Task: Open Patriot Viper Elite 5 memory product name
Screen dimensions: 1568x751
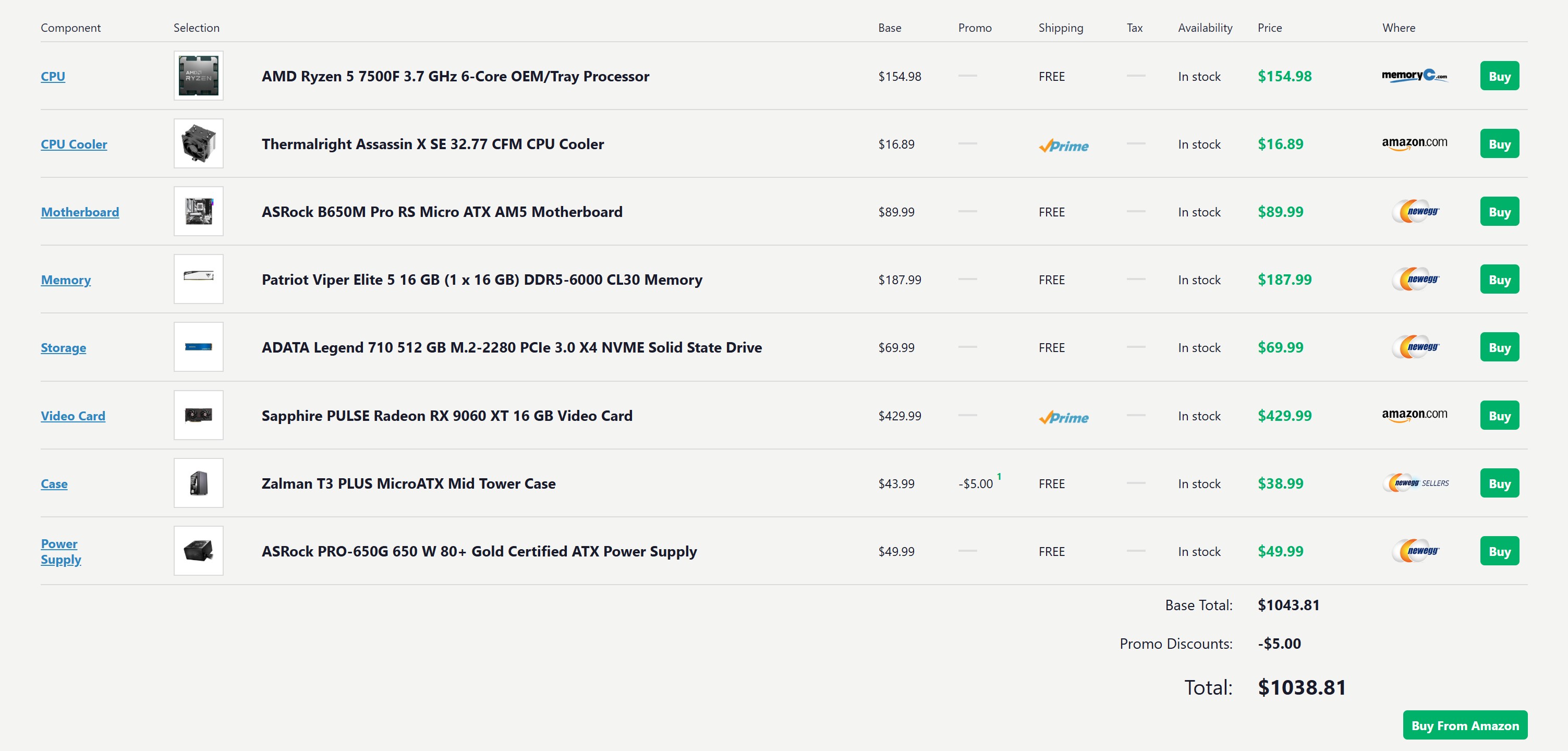Action: coord(481,280)
